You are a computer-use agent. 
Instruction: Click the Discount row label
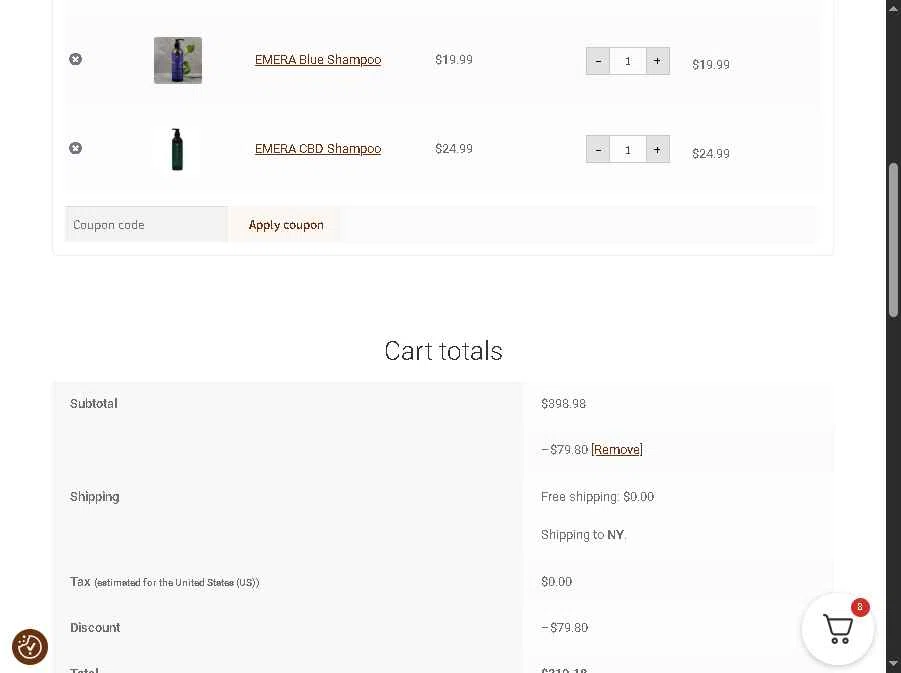95,628
